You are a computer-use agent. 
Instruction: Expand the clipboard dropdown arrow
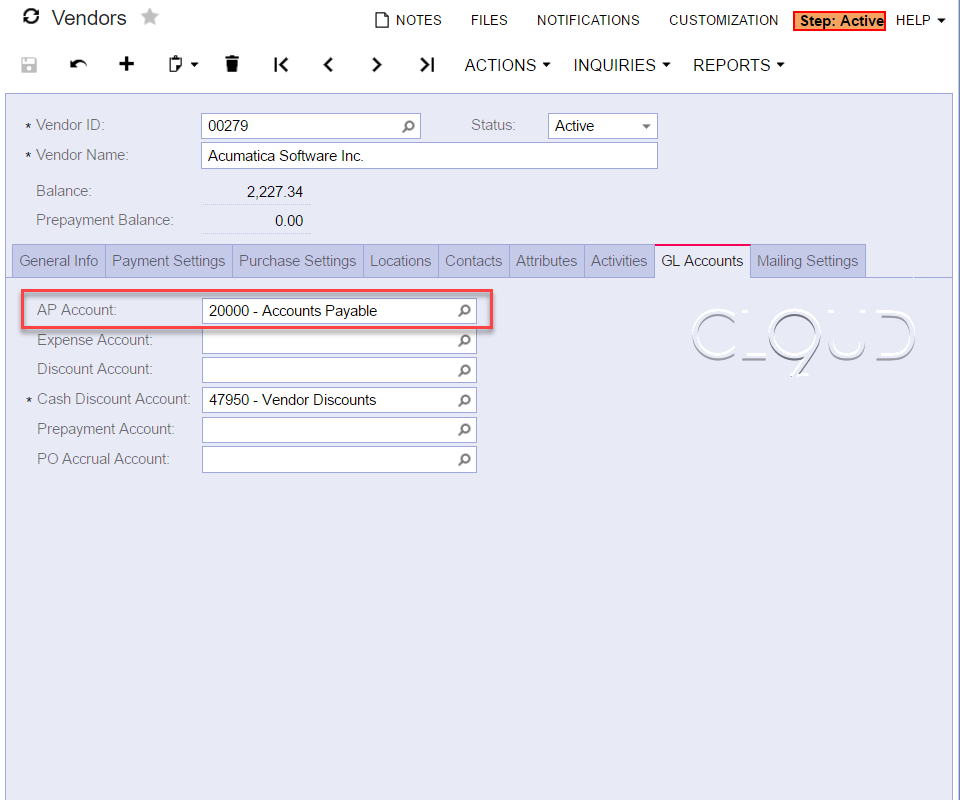(x=195, y=65)
